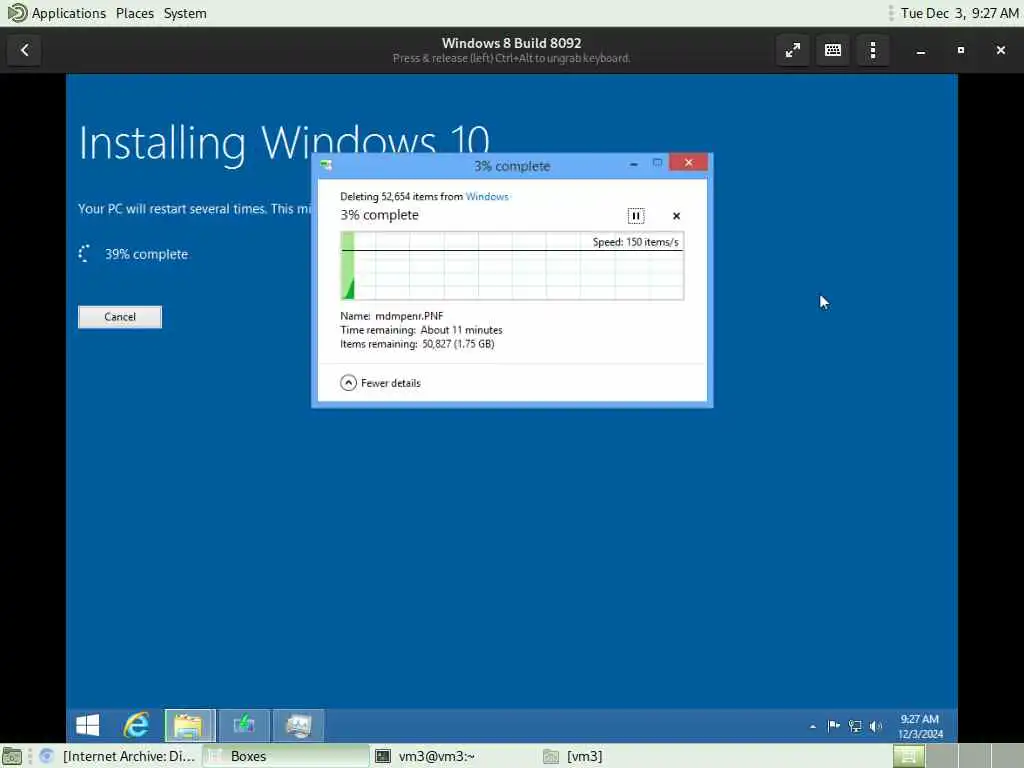Open Action Center flag icon
The height and width of the screenshot is (768, 1024).
click(833, 726)
